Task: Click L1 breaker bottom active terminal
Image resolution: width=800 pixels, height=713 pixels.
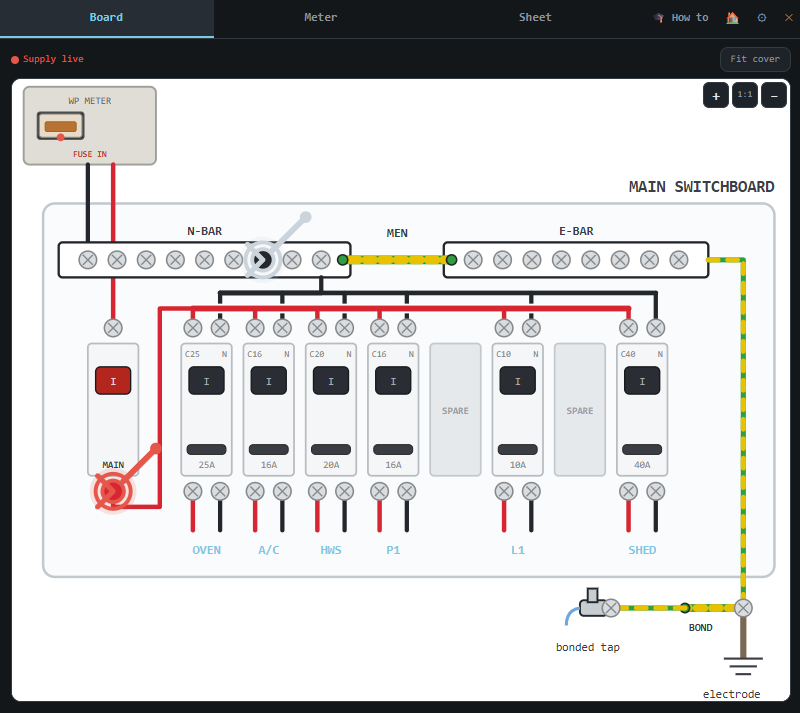Action: [x=504, y=491]
